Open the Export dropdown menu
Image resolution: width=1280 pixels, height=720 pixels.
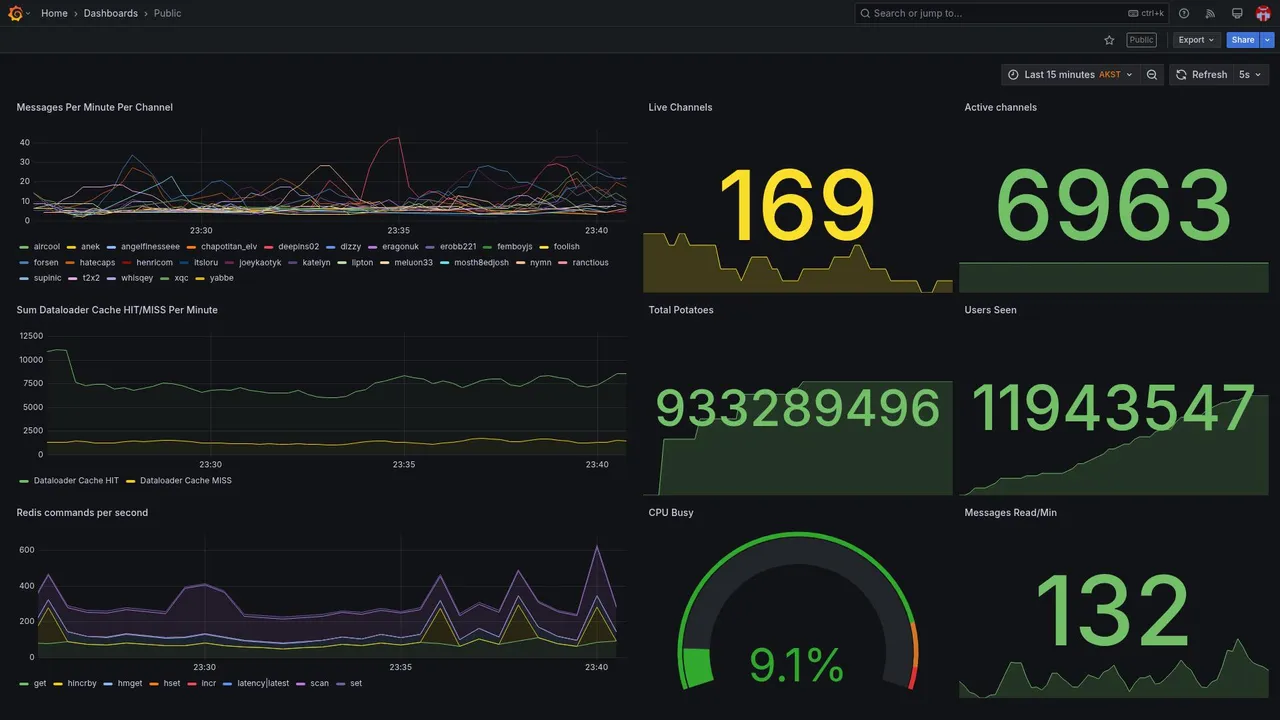pos(1196,40)
